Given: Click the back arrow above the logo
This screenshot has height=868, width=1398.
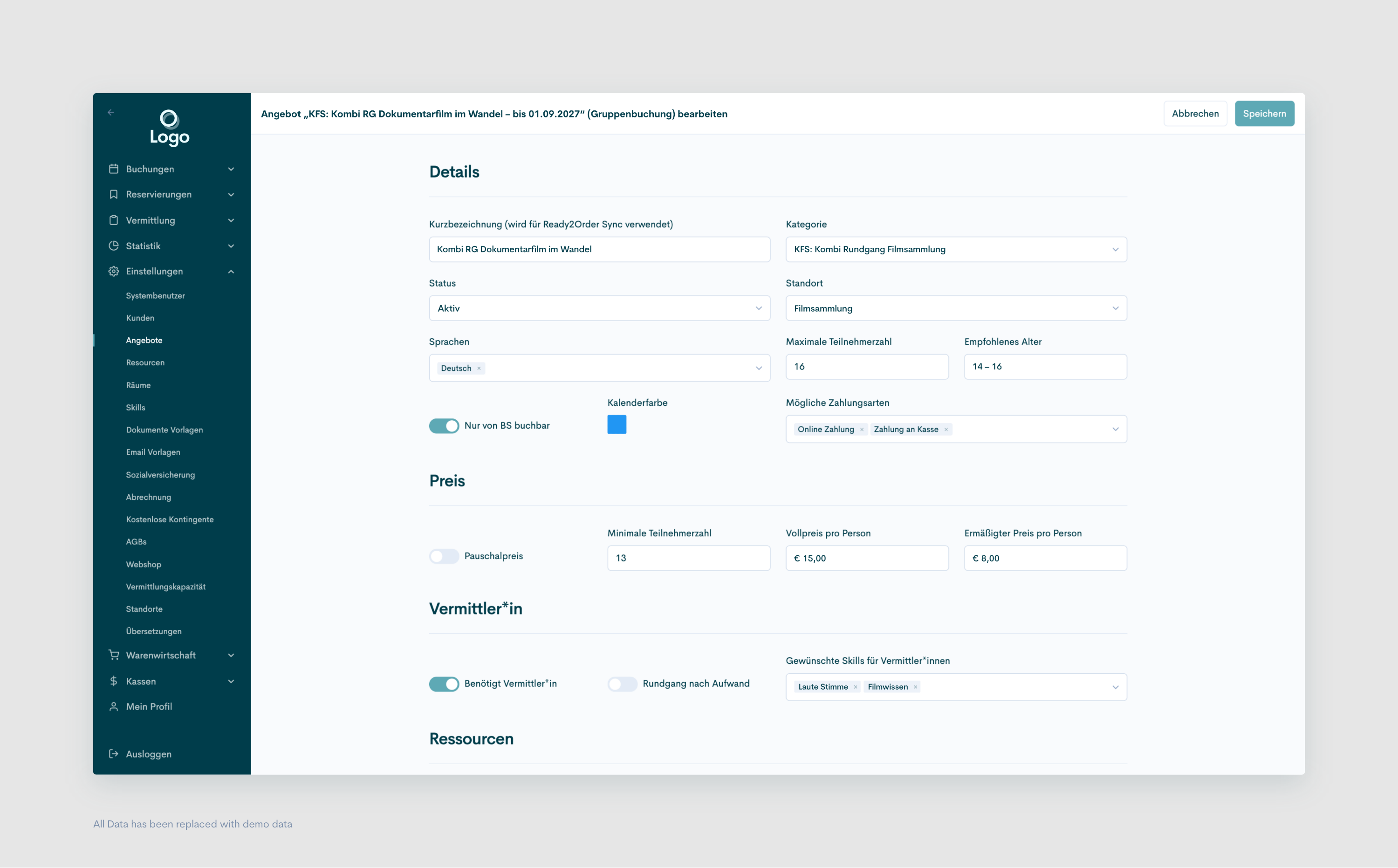Looking at the screenshot, I should [x=111, y=113].
